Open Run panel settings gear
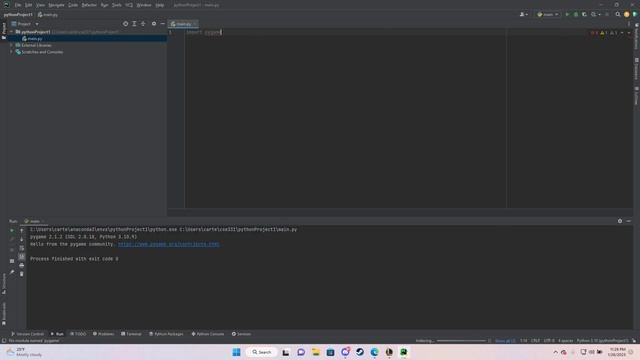This screenshot has height=360, width=640. tap(620, 221)
